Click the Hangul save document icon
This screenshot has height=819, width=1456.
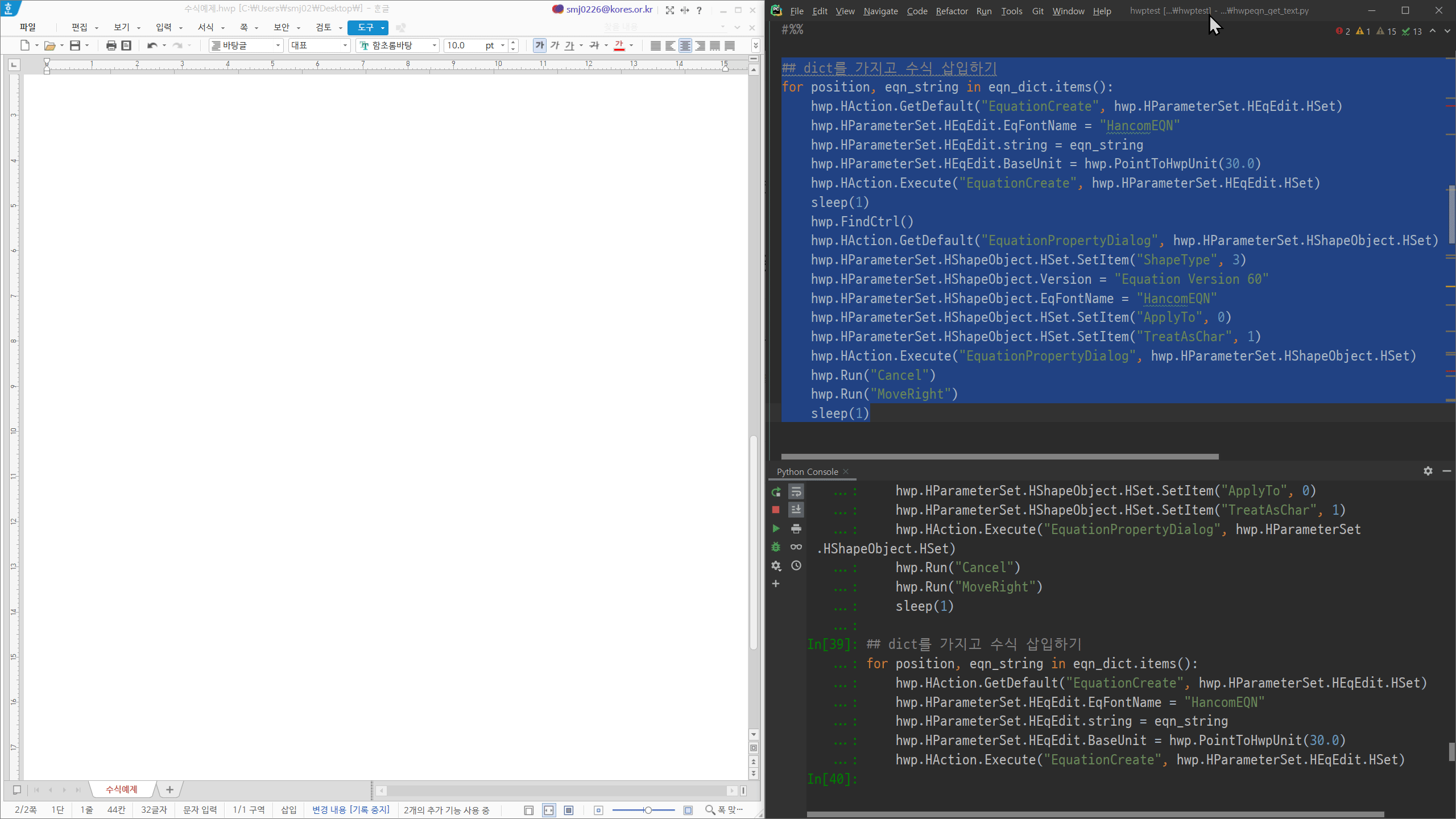pyautogui.click(x=75, y=45)
